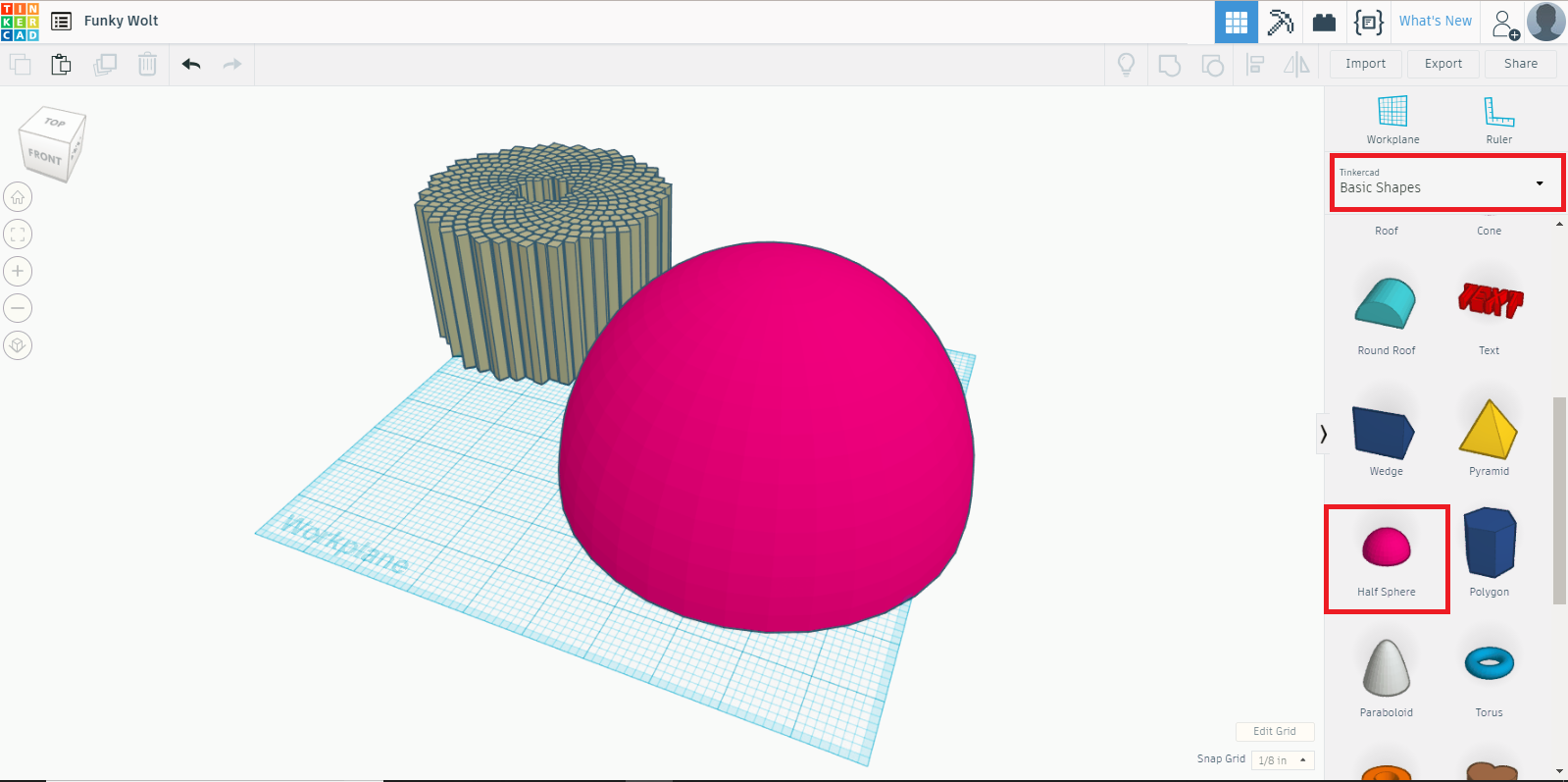Open the Bricks mode icon
This screenshot has width=1568, height=782.
click(1324, 22)
